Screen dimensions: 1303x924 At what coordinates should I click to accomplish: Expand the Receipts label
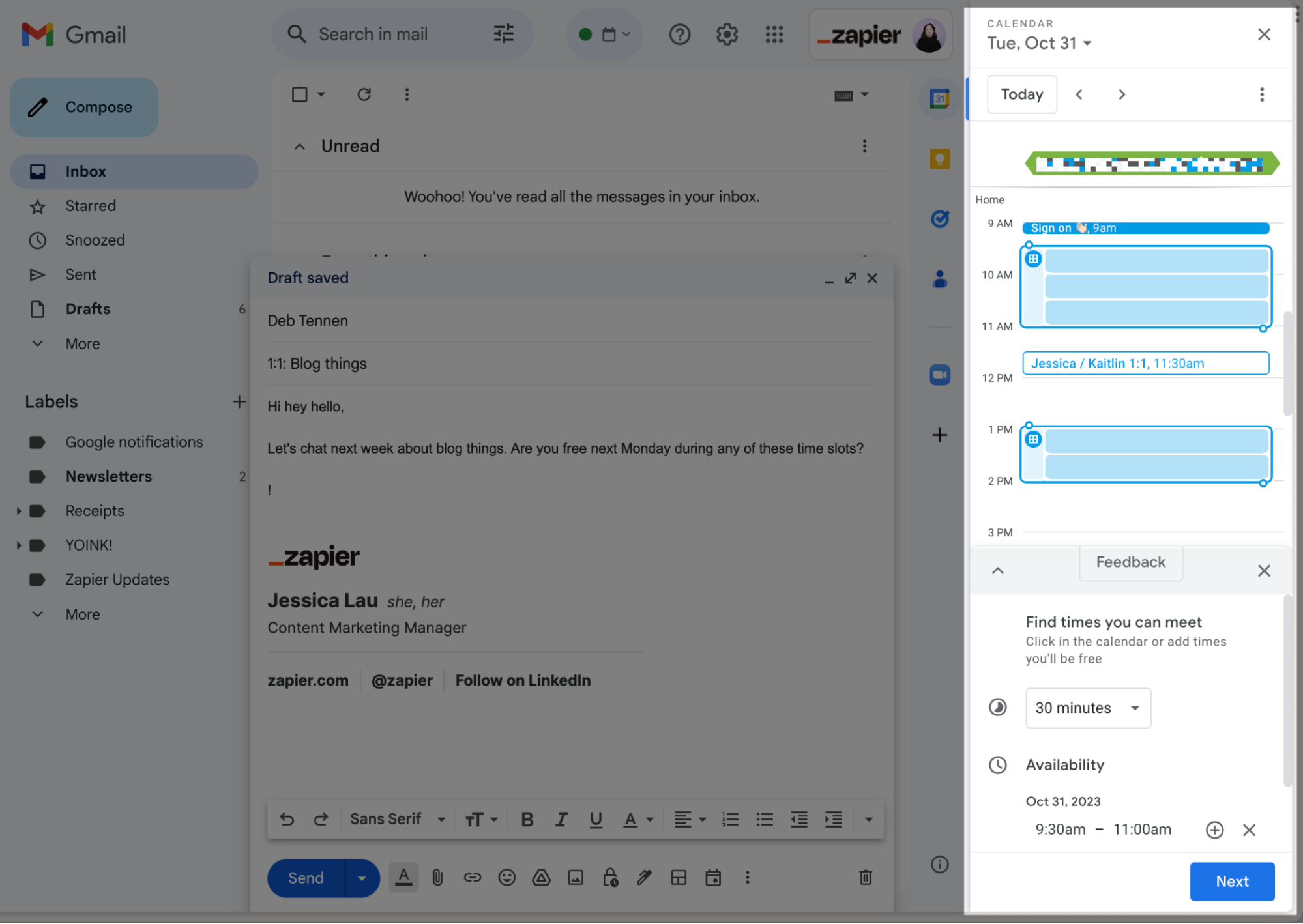(18, 512)
